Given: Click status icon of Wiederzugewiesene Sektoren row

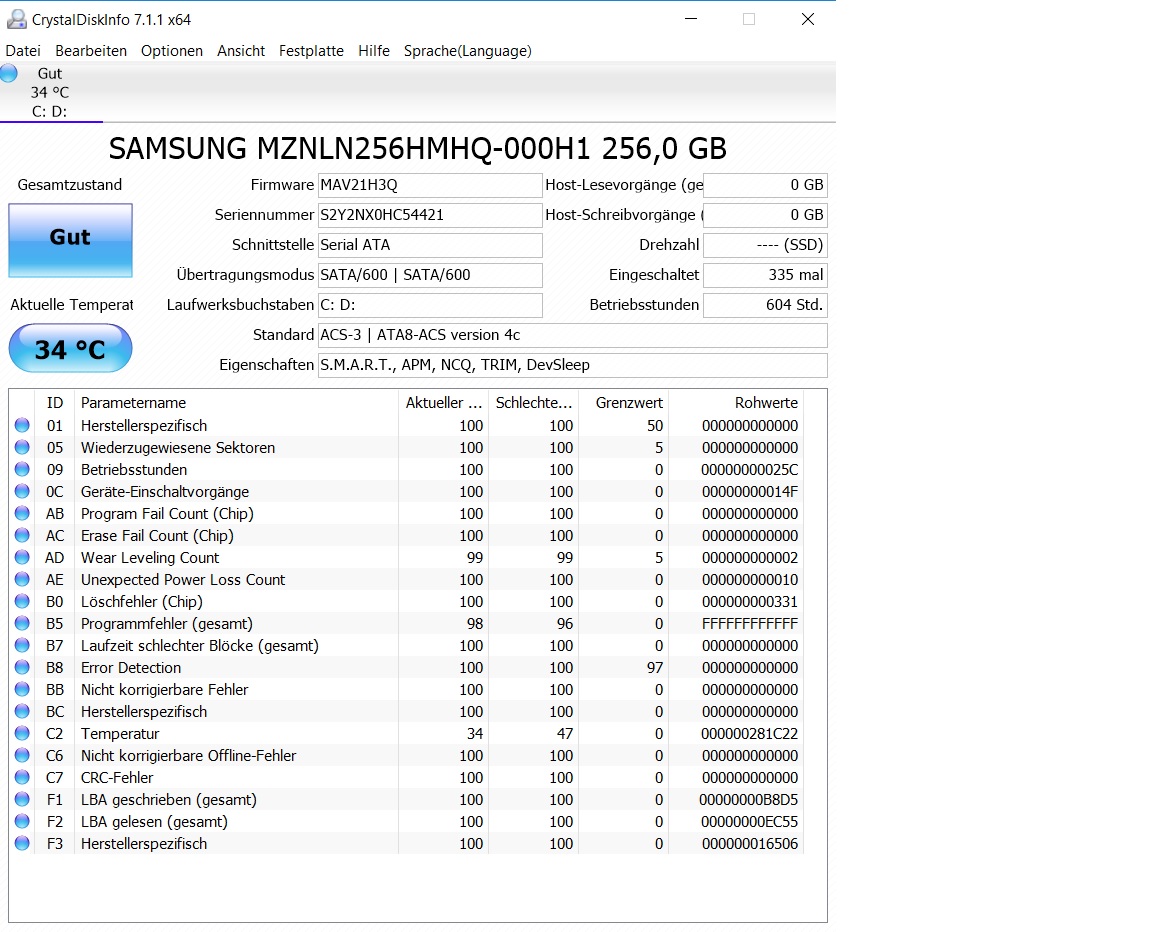Looking at the screenshot, I should [x=22, y=447].
